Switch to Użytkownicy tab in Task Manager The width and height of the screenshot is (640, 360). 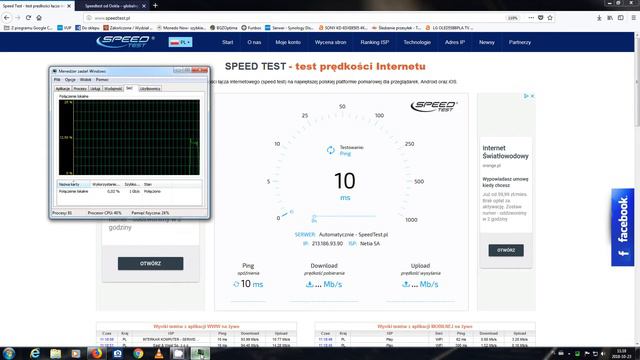click(150, 89)
